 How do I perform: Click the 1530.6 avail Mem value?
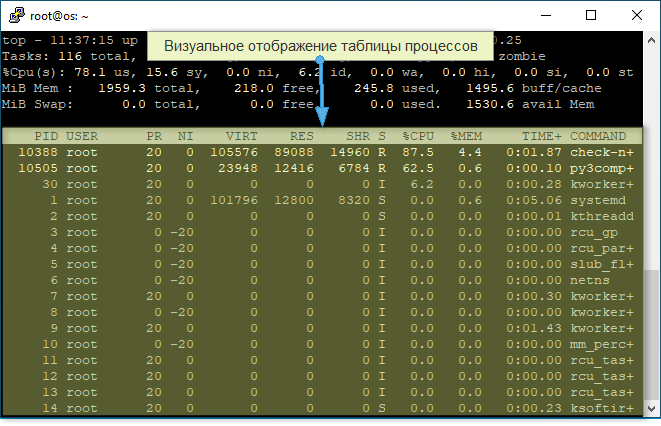pos(490,104)
